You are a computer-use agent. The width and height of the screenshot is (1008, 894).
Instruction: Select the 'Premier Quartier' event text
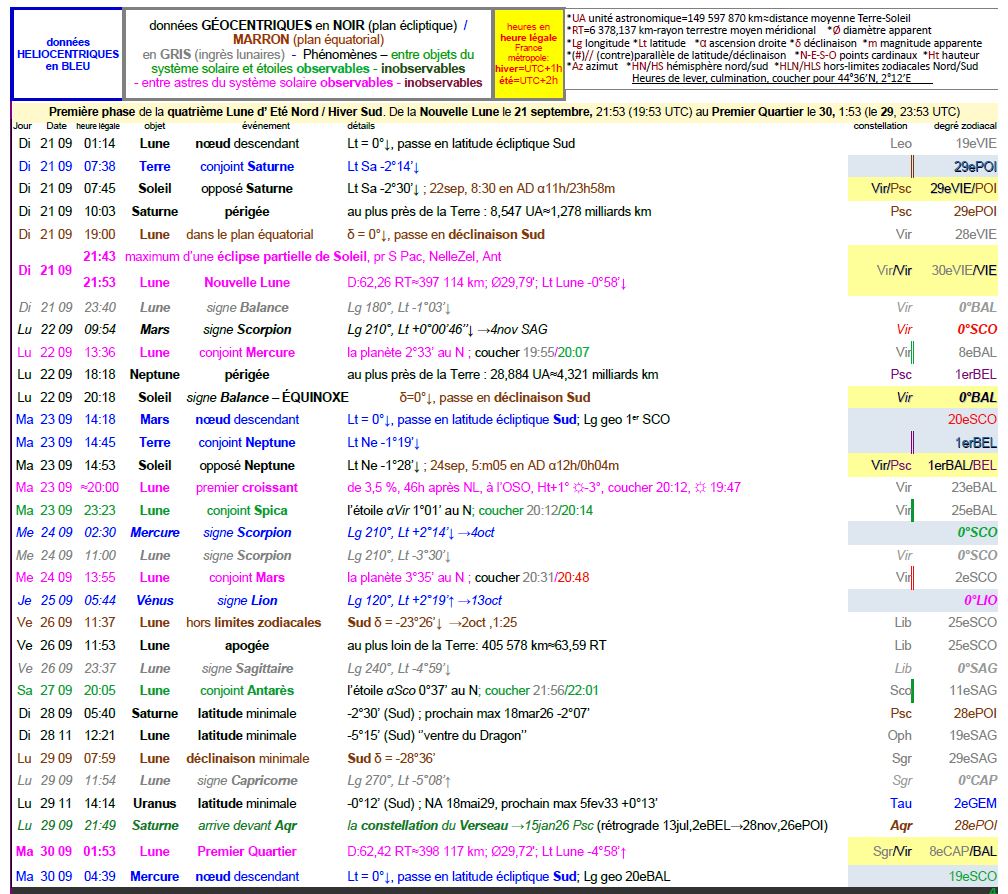click(x=247, y=851)
